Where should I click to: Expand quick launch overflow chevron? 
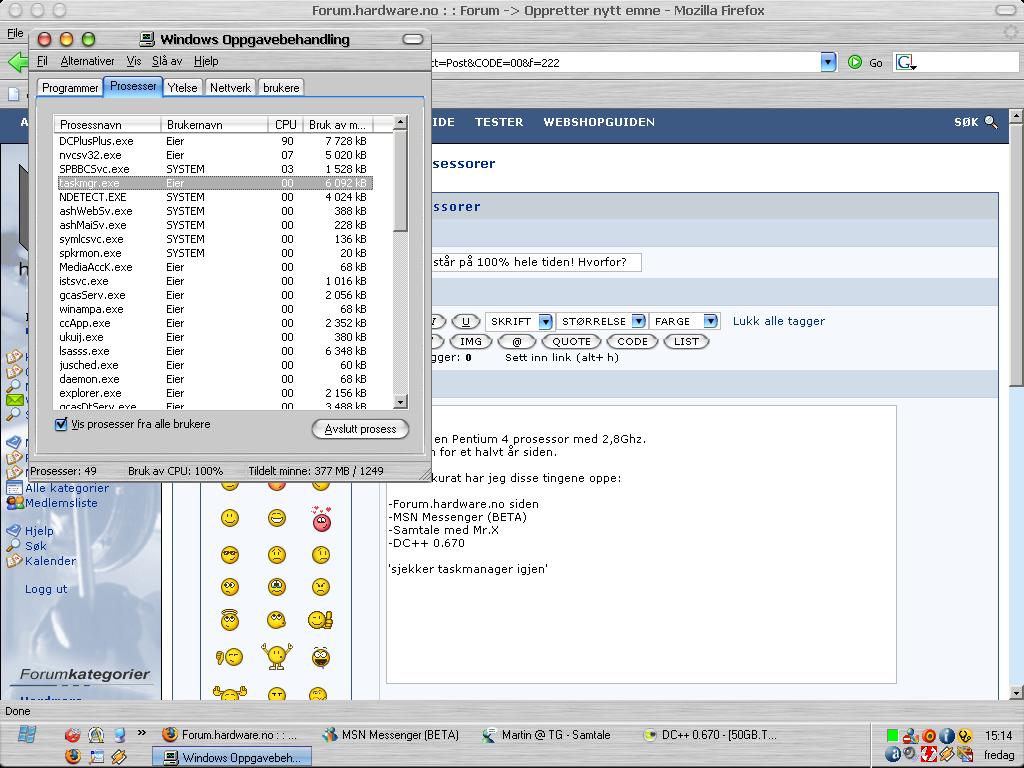142,733
